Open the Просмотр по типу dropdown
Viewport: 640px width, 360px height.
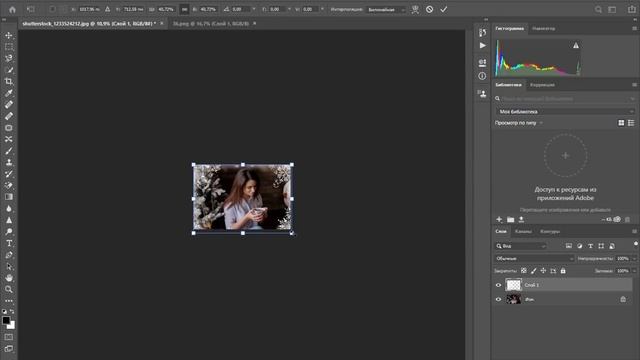coord(519,123)
